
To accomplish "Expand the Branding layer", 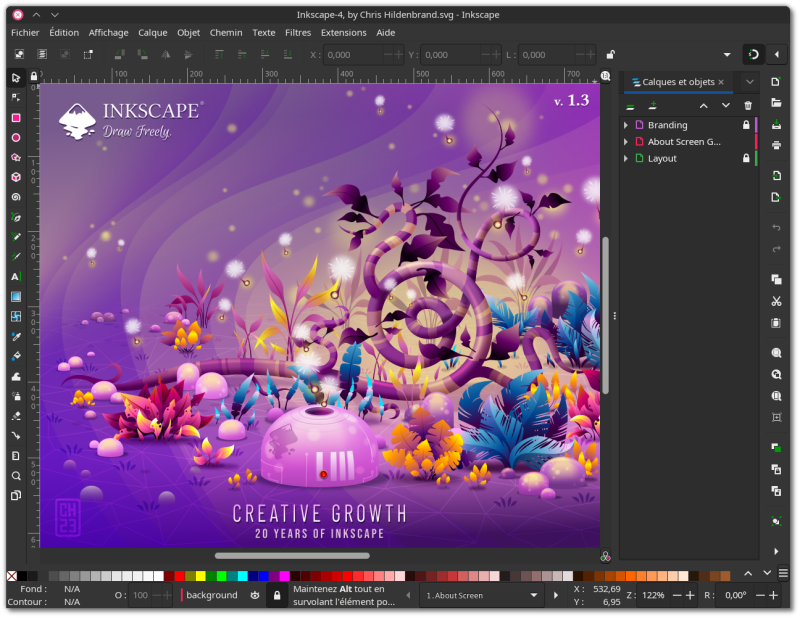I will [626, 125].
